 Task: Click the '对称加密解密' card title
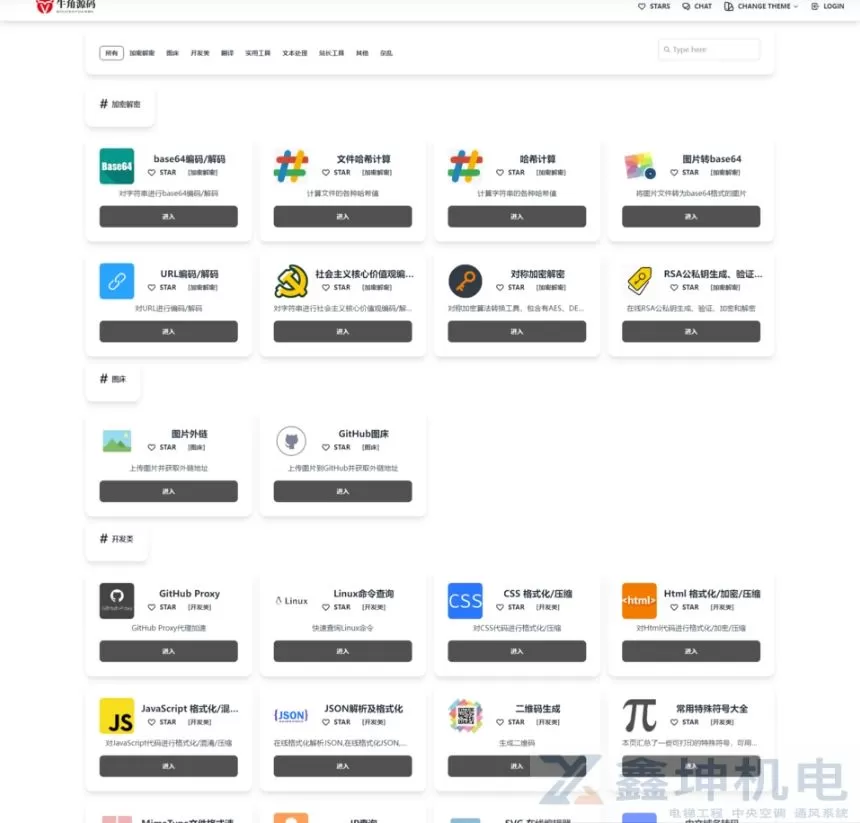538,274
